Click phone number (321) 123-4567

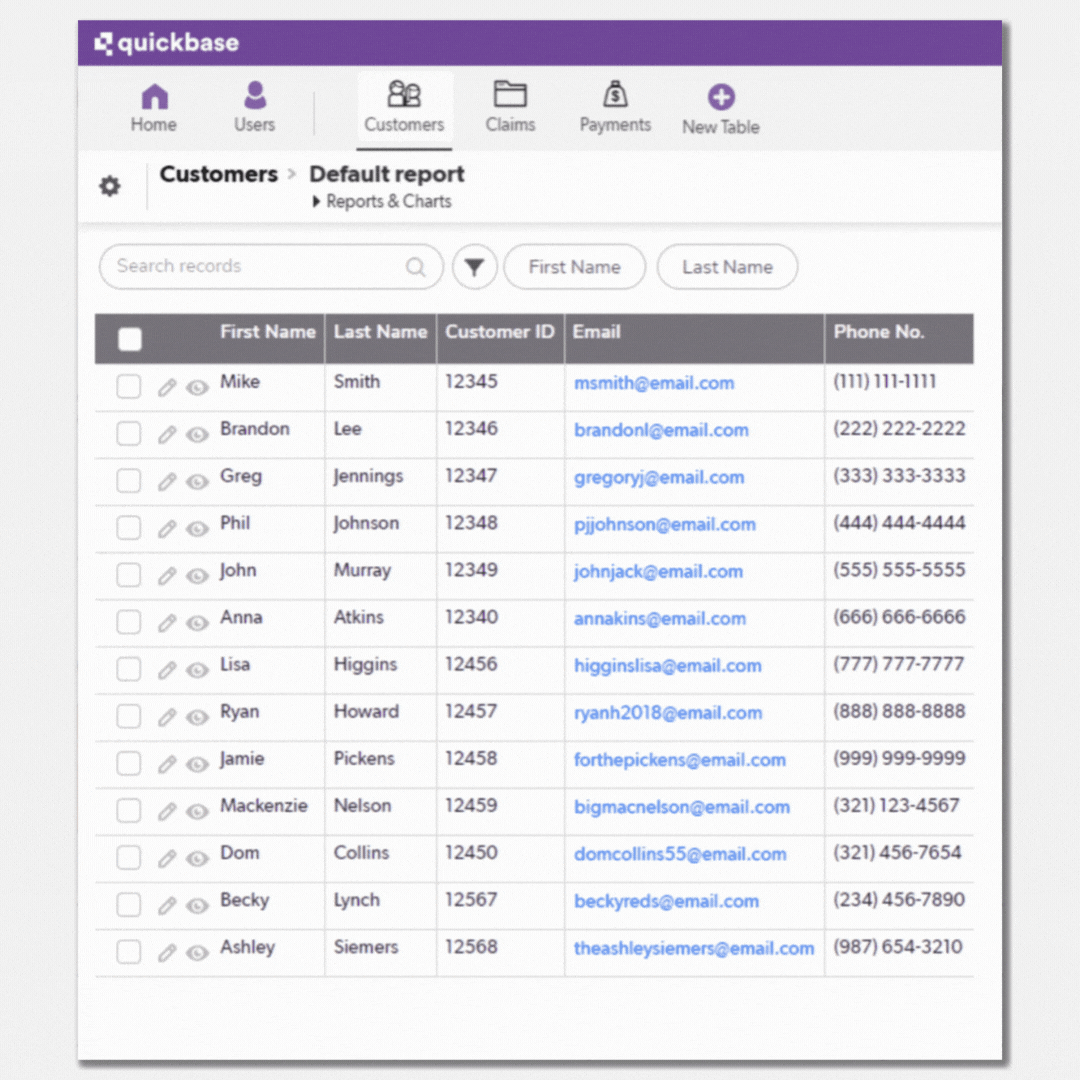click(x=896, y=805)
